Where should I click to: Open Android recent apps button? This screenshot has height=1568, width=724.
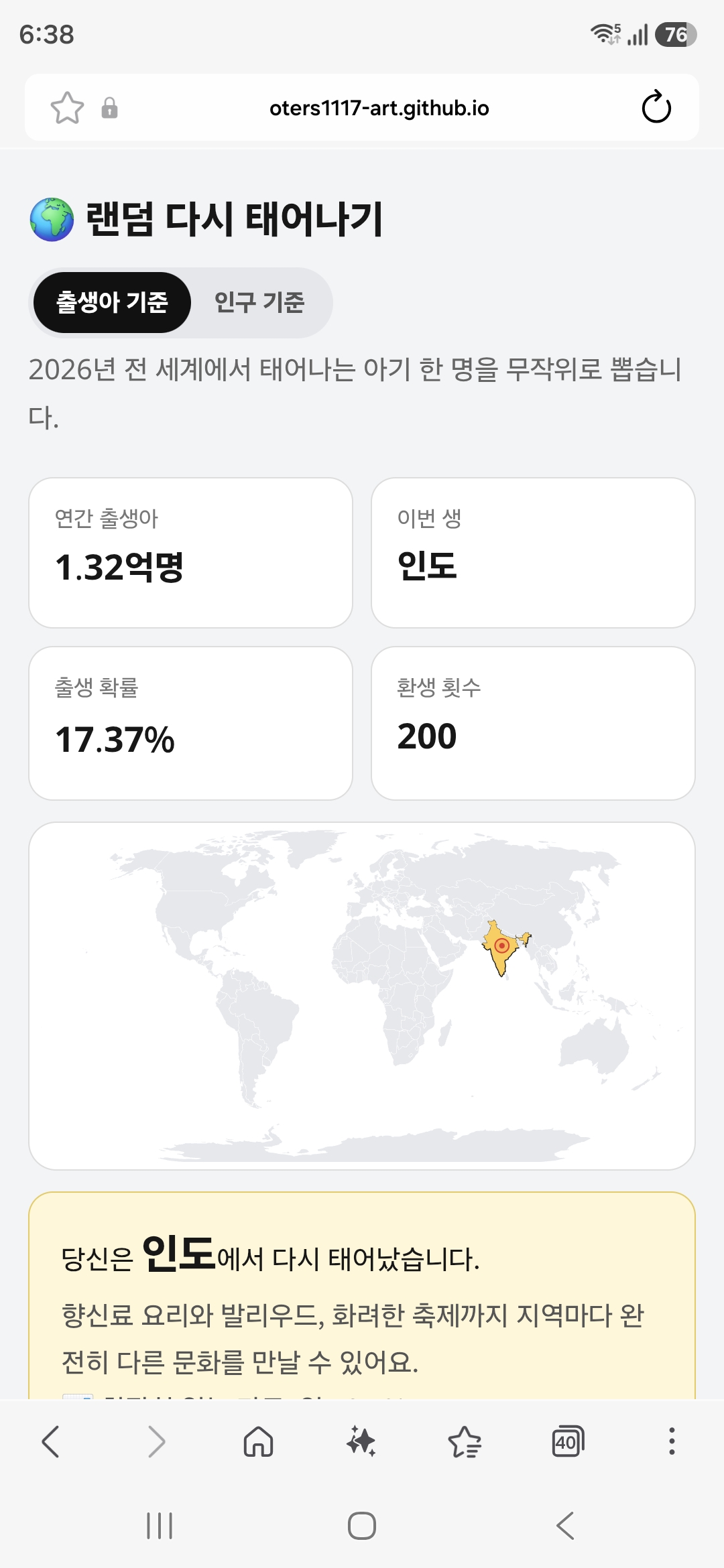pos(160,1526)
